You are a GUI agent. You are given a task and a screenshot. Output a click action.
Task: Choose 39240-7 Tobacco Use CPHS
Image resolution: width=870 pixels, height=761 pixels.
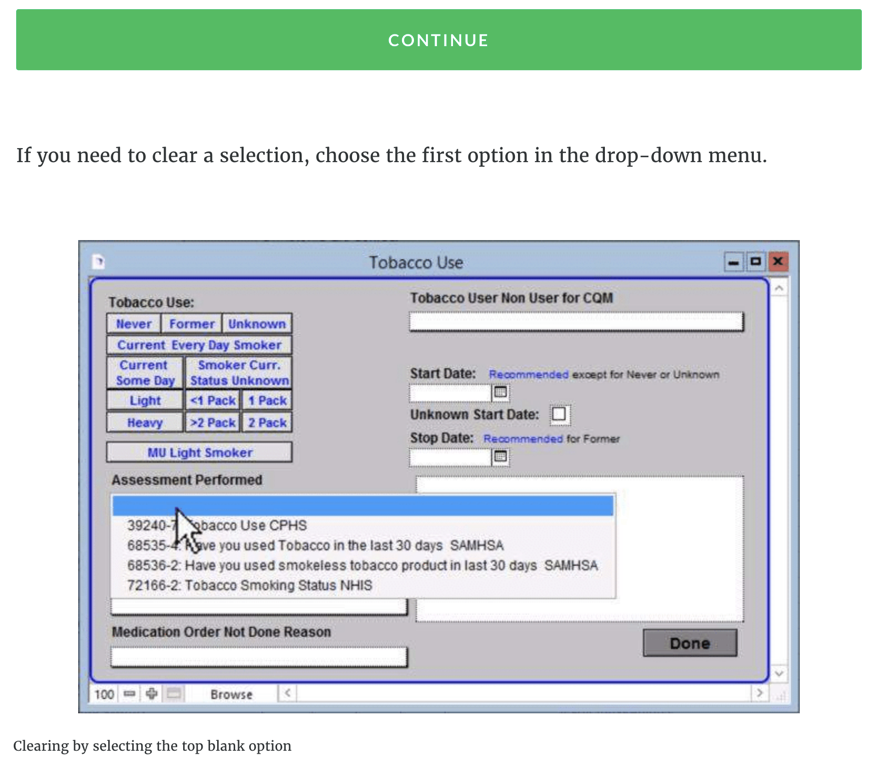[x=217, y=525]
